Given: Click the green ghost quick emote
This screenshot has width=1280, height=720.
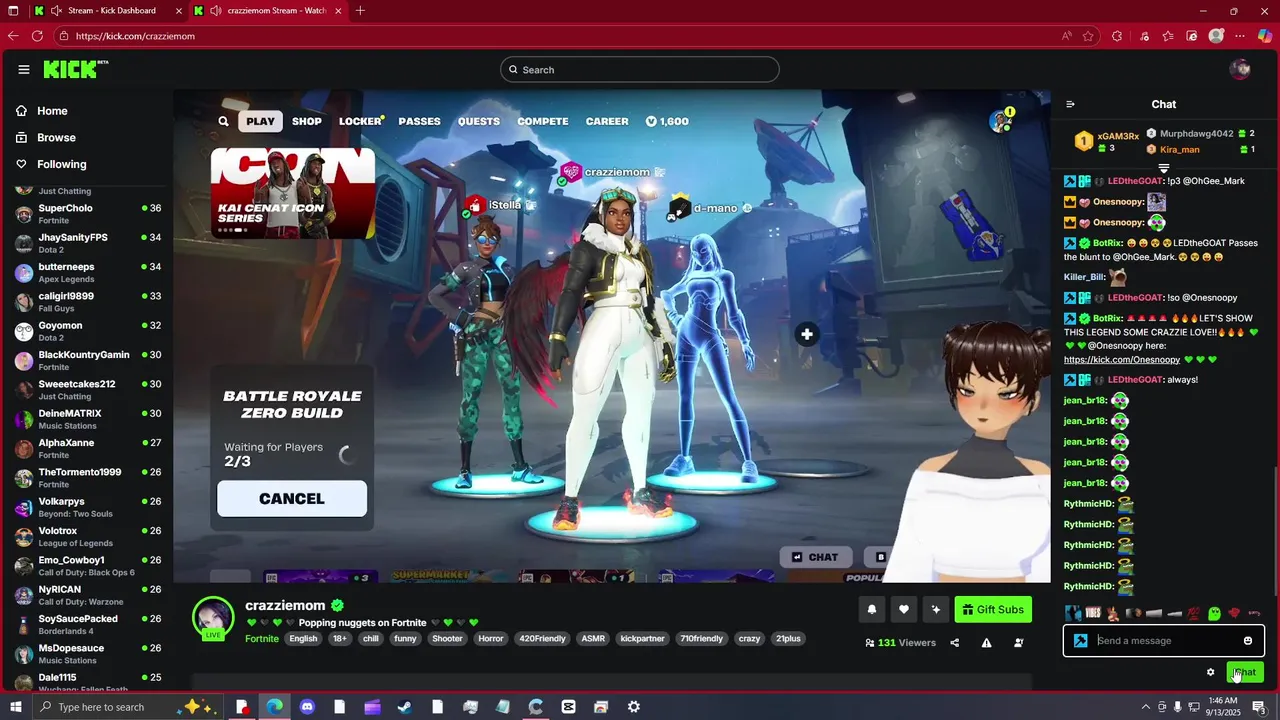Looking at the screenshot, I should pyautogui.click(x=1214, y=613).
